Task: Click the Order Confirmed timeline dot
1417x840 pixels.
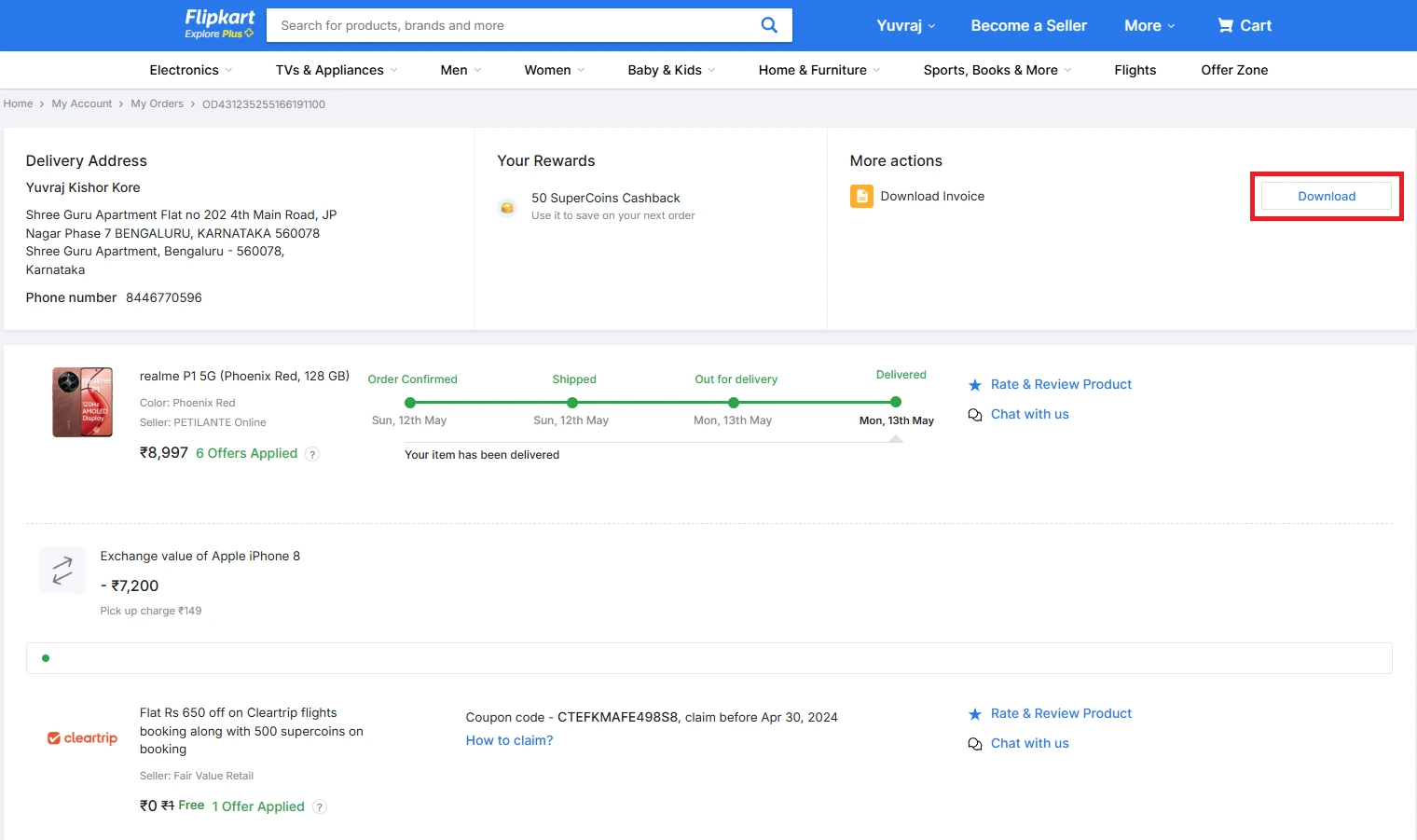Action: tap(410, 403)
